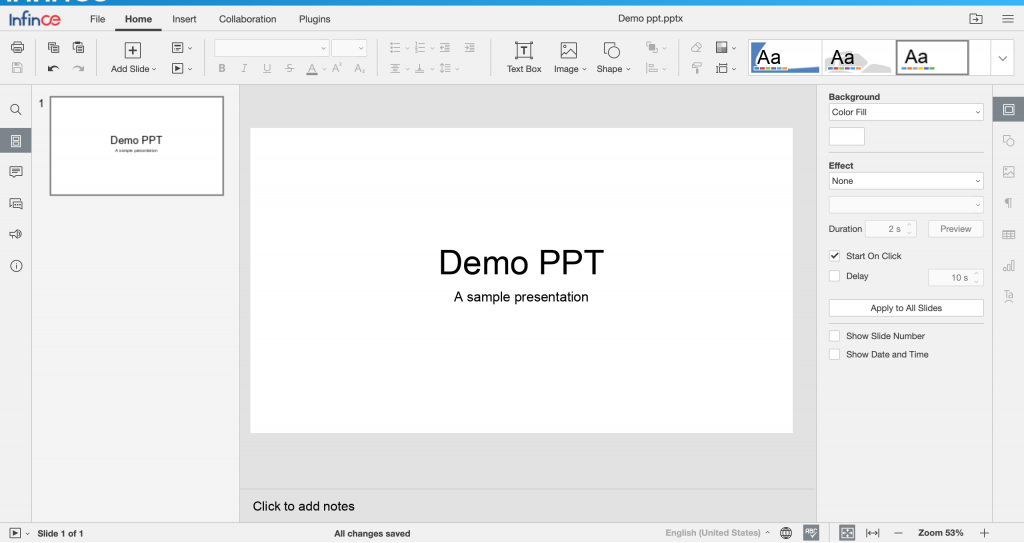Click the background color swatch
The image size is (1024, 543).
846,136
